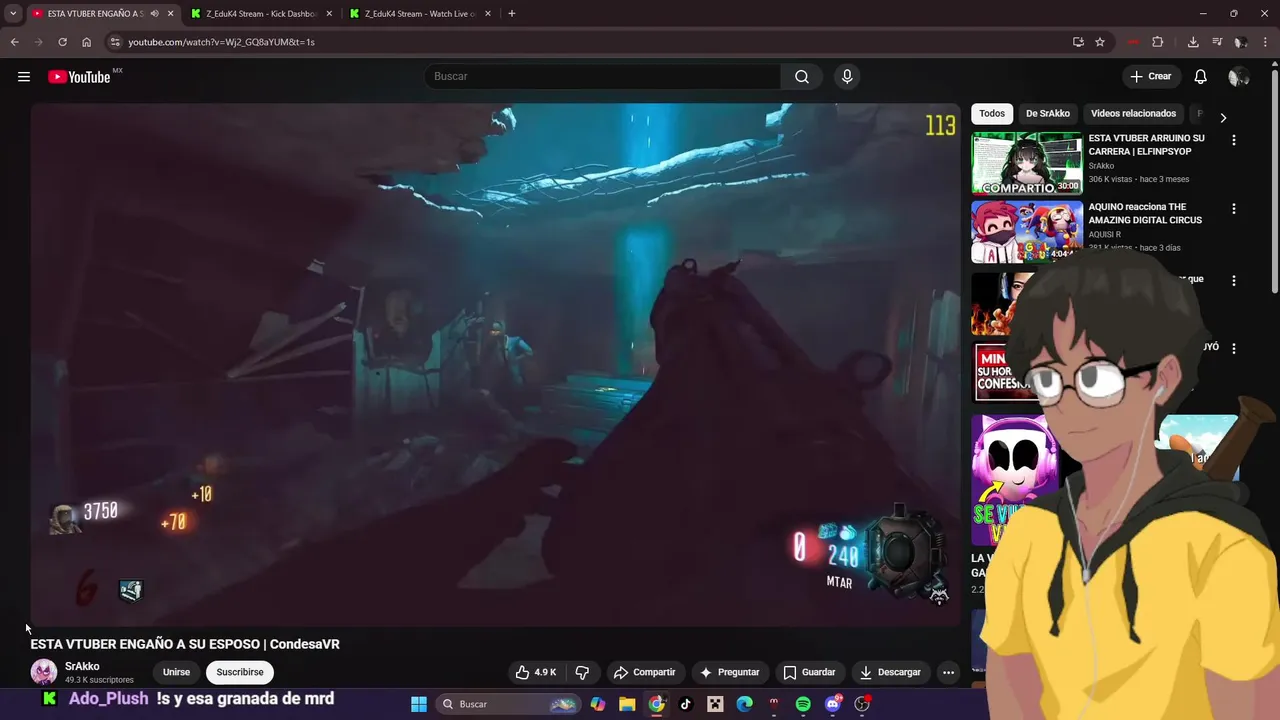The image size is (1280, 720).
Task: Open the YouTube hamburger guide menu
Action: coord(24,77)
